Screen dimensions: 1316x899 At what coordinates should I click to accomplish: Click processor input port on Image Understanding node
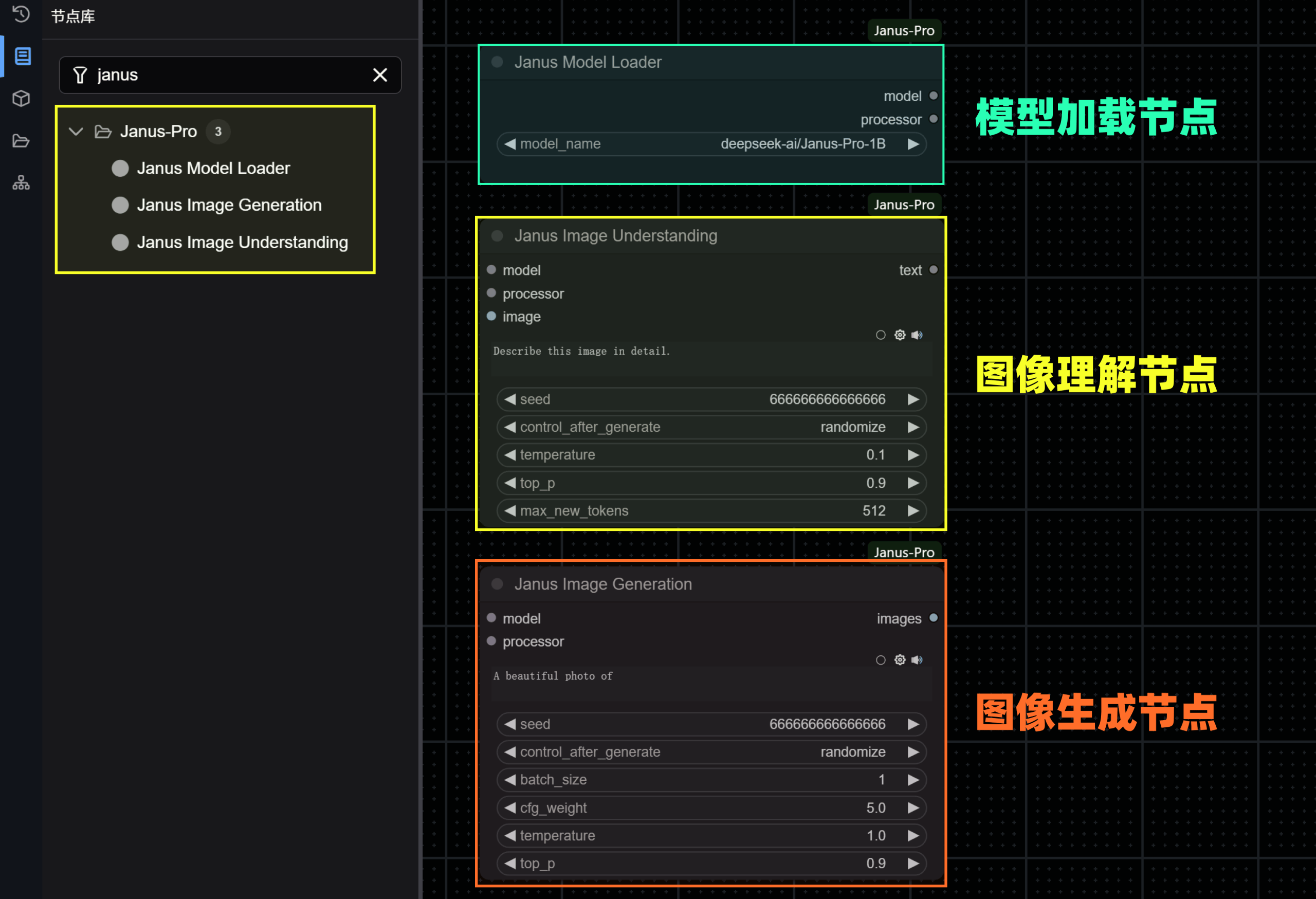(491, 292)
